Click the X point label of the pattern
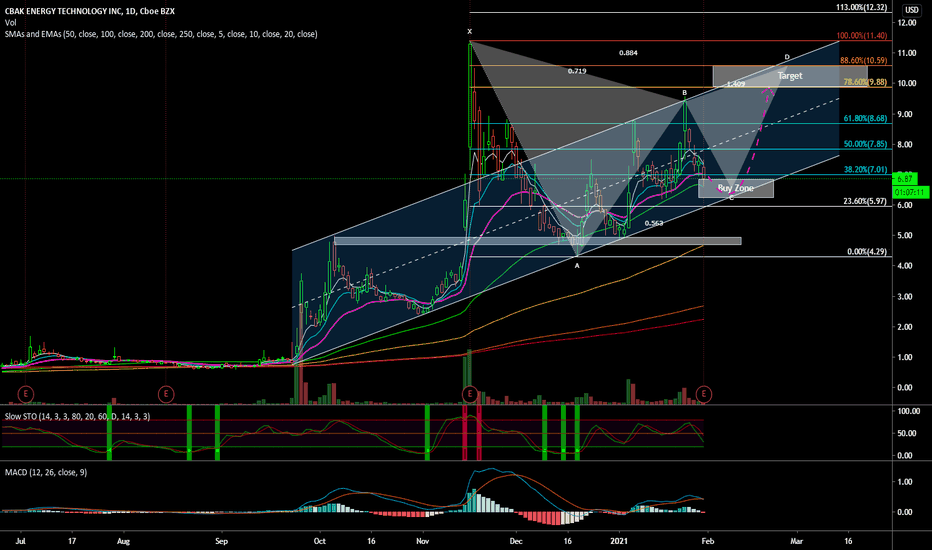Image resolution: width=932 pixels, height=550 pixels. [x=470, y=32]
